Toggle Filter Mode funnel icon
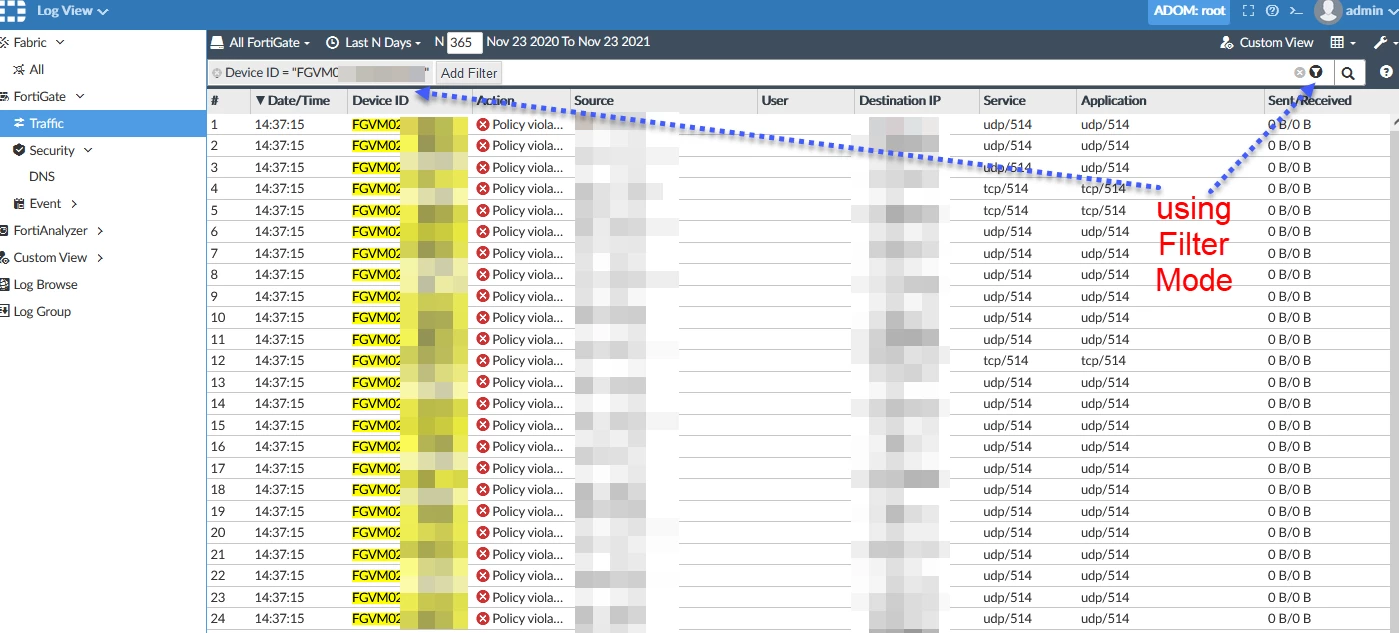Image resolution: width=1399 pixels, height=633 pixels. 1316,72
